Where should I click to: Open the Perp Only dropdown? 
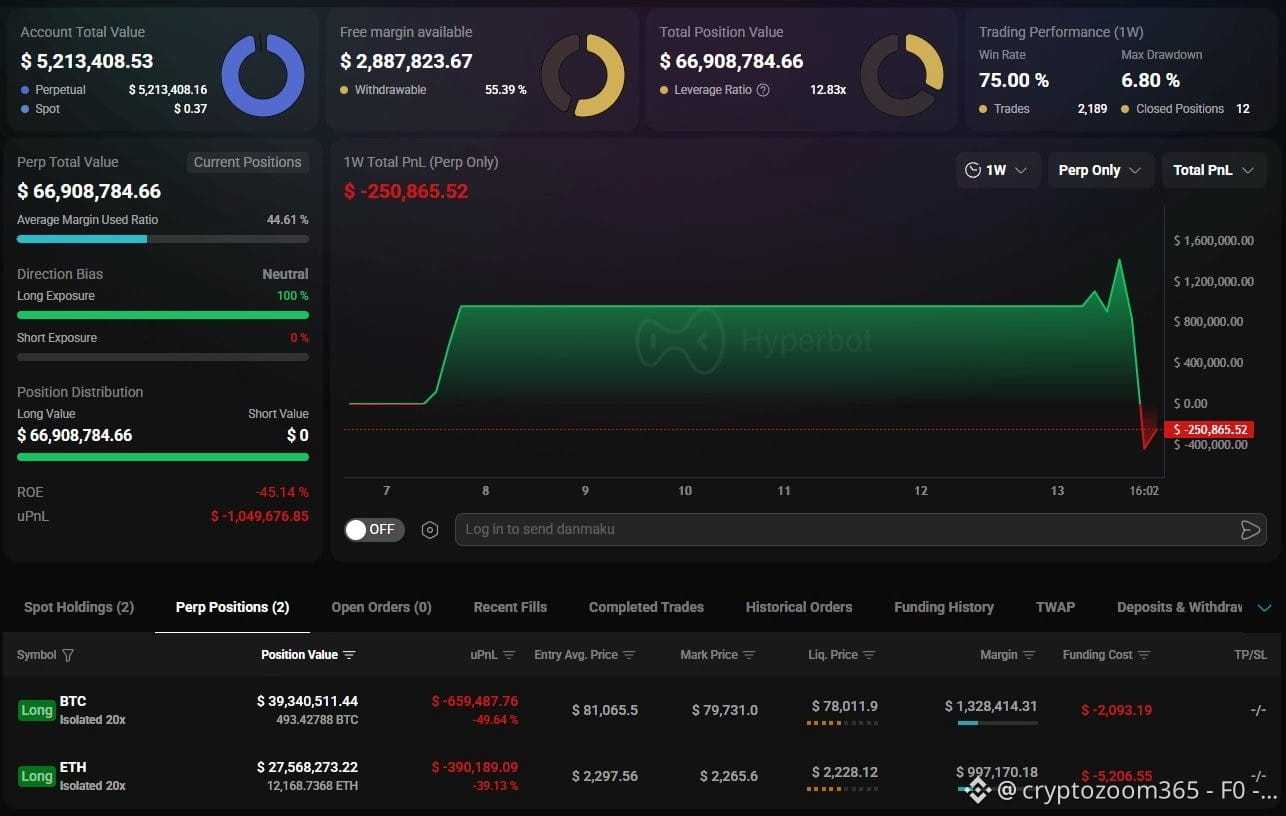pyautogui.click(x=1100, y=170)
